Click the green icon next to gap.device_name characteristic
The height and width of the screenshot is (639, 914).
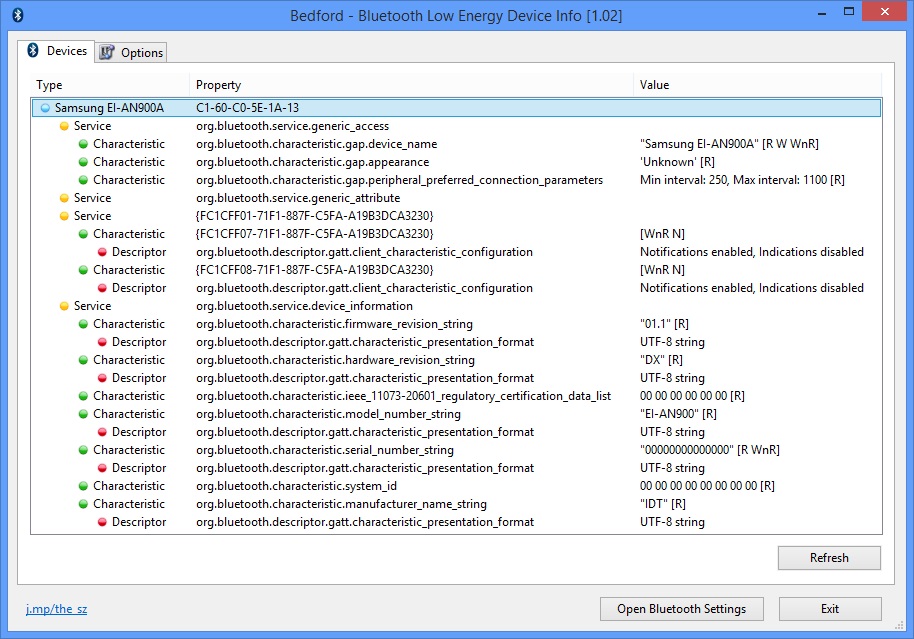[x=83, y=144]
